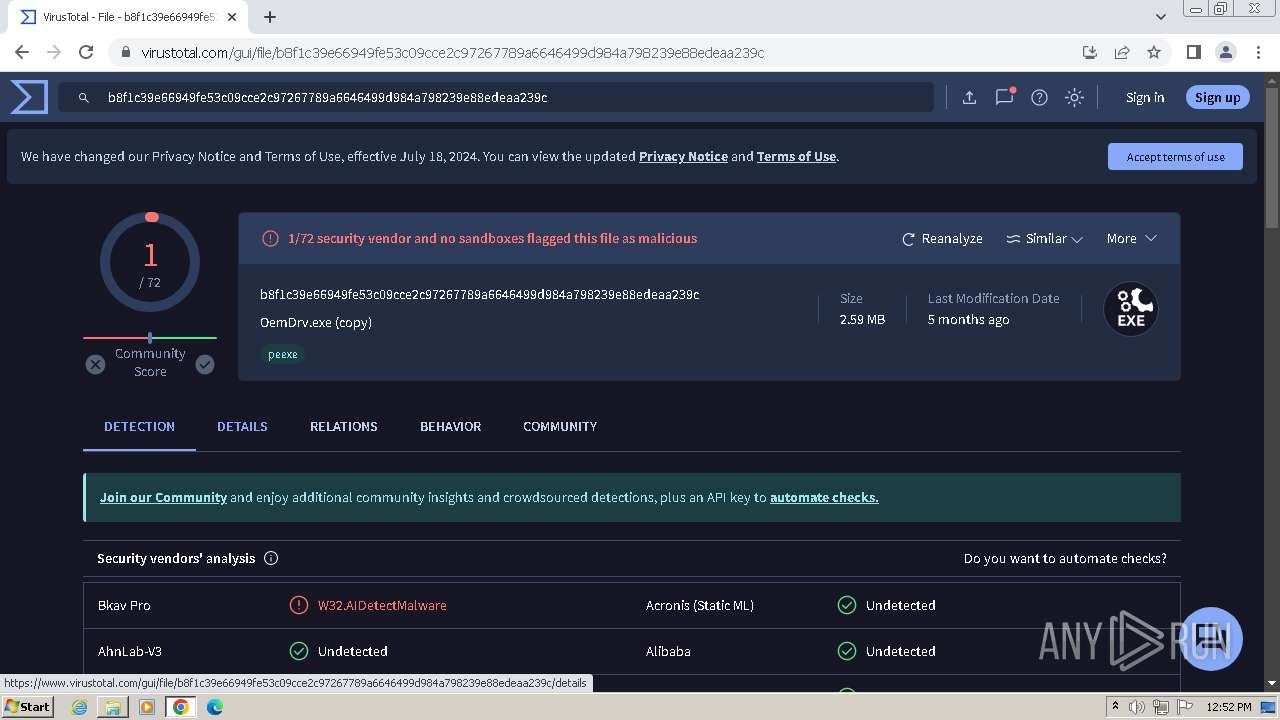1280x720 pixels.
Task: Open Microsoft Edge from taskbar
Action: click(x=214, y=707)
